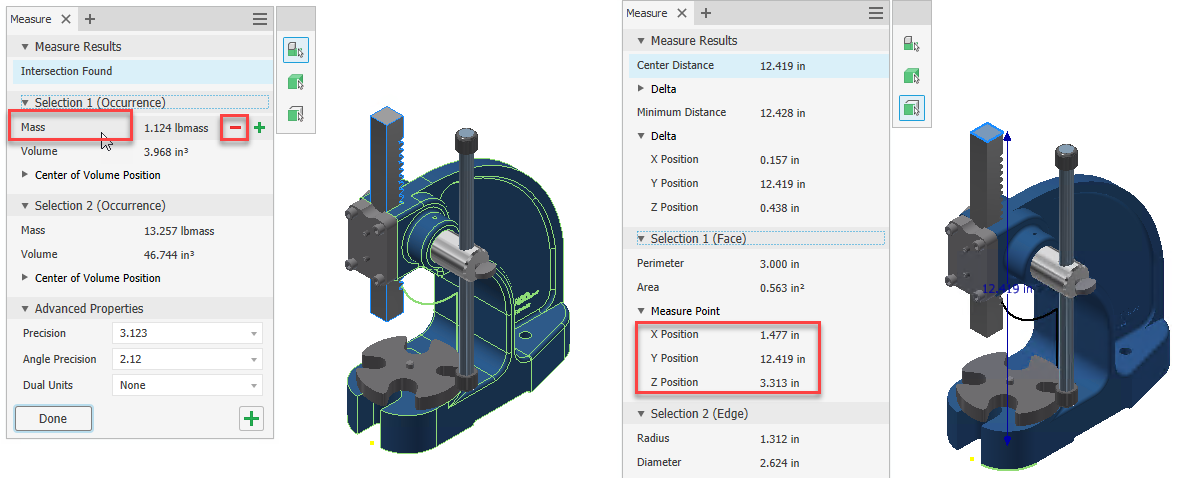Add new tab in right Measure panel
1195x478 pixels.
click(x=706, y=13)
